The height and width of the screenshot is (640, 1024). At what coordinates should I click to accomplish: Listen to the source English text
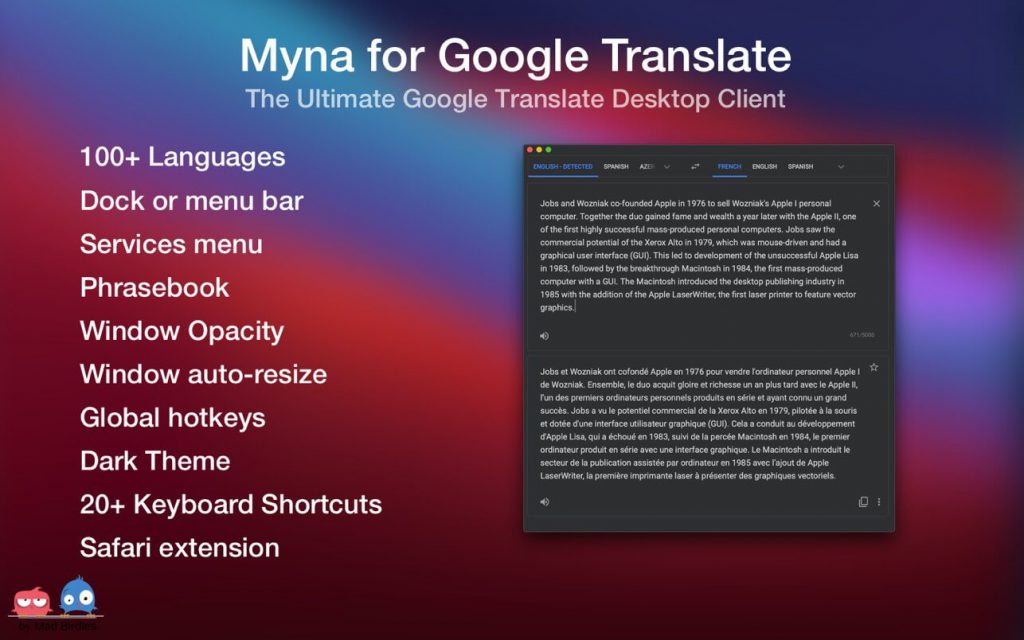[x=544, y=336]
